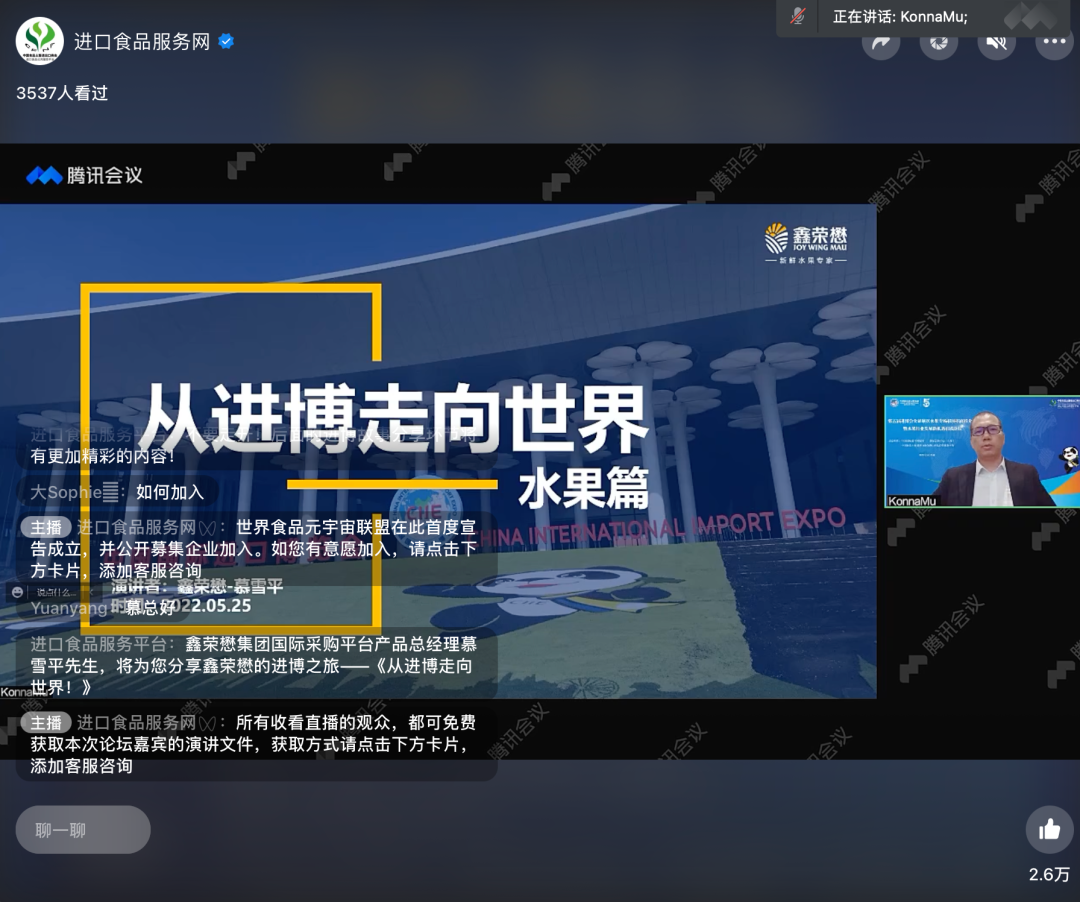
Task: Click the slide subtitle 水果篇
Action: pos(584,487)
